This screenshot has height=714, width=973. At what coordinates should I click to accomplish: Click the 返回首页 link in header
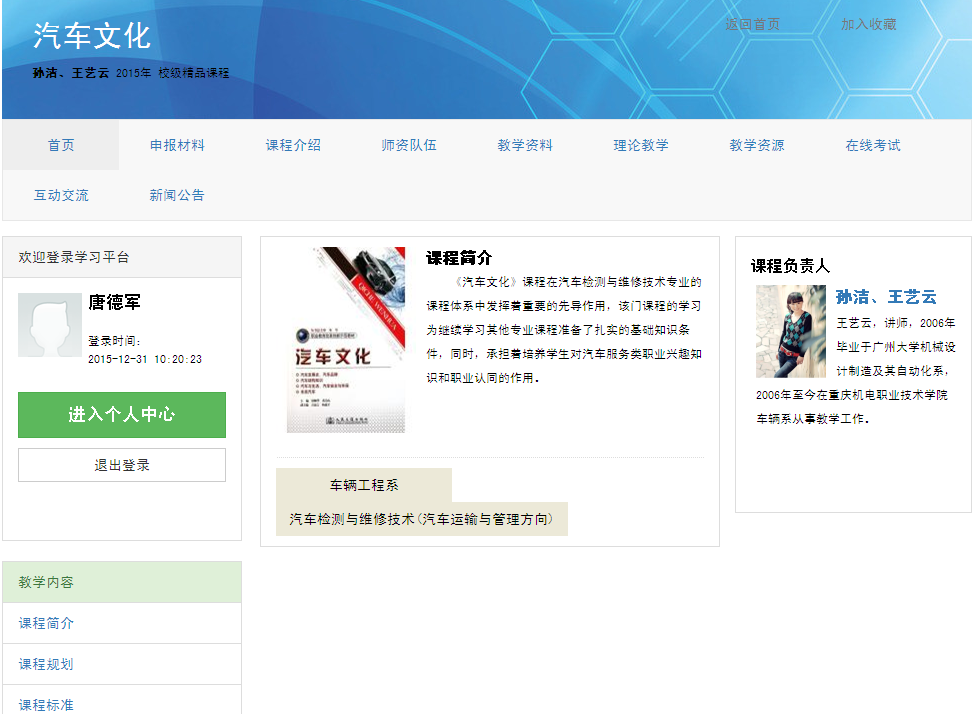coord(752,24)
